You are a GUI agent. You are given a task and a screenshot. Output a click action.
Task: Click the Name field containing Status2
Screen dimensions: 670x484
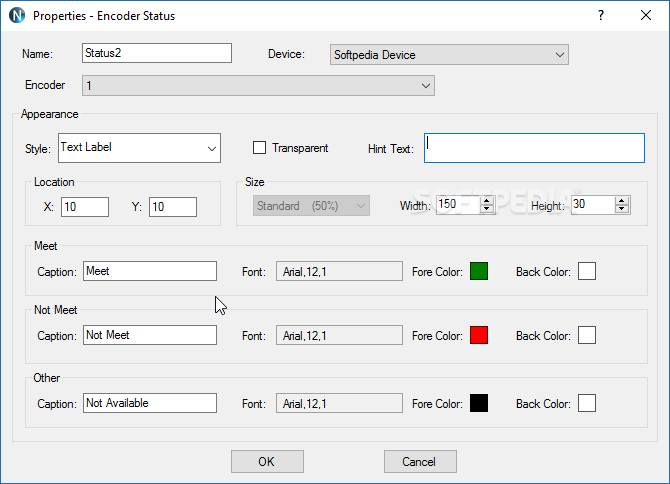pyautogui.click(x=157, y=53)
